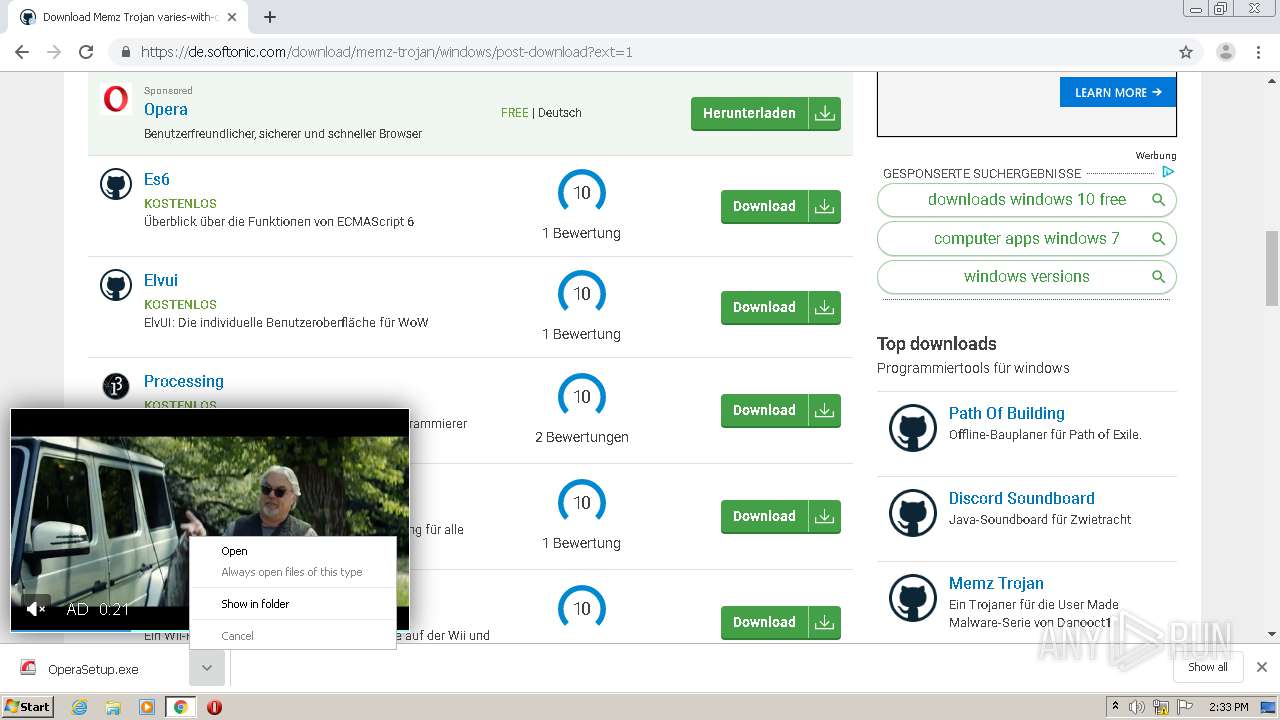Open the Windows Start menu
1280x720 pixels.
tap(27, 707)
